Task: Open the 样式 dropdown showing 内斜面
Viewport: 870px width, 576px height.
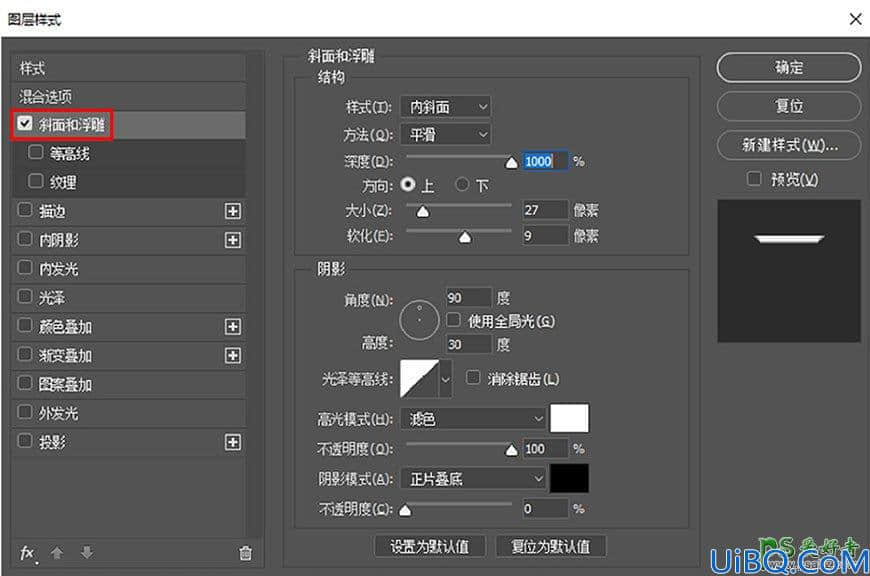Action: tap(446, 107)
